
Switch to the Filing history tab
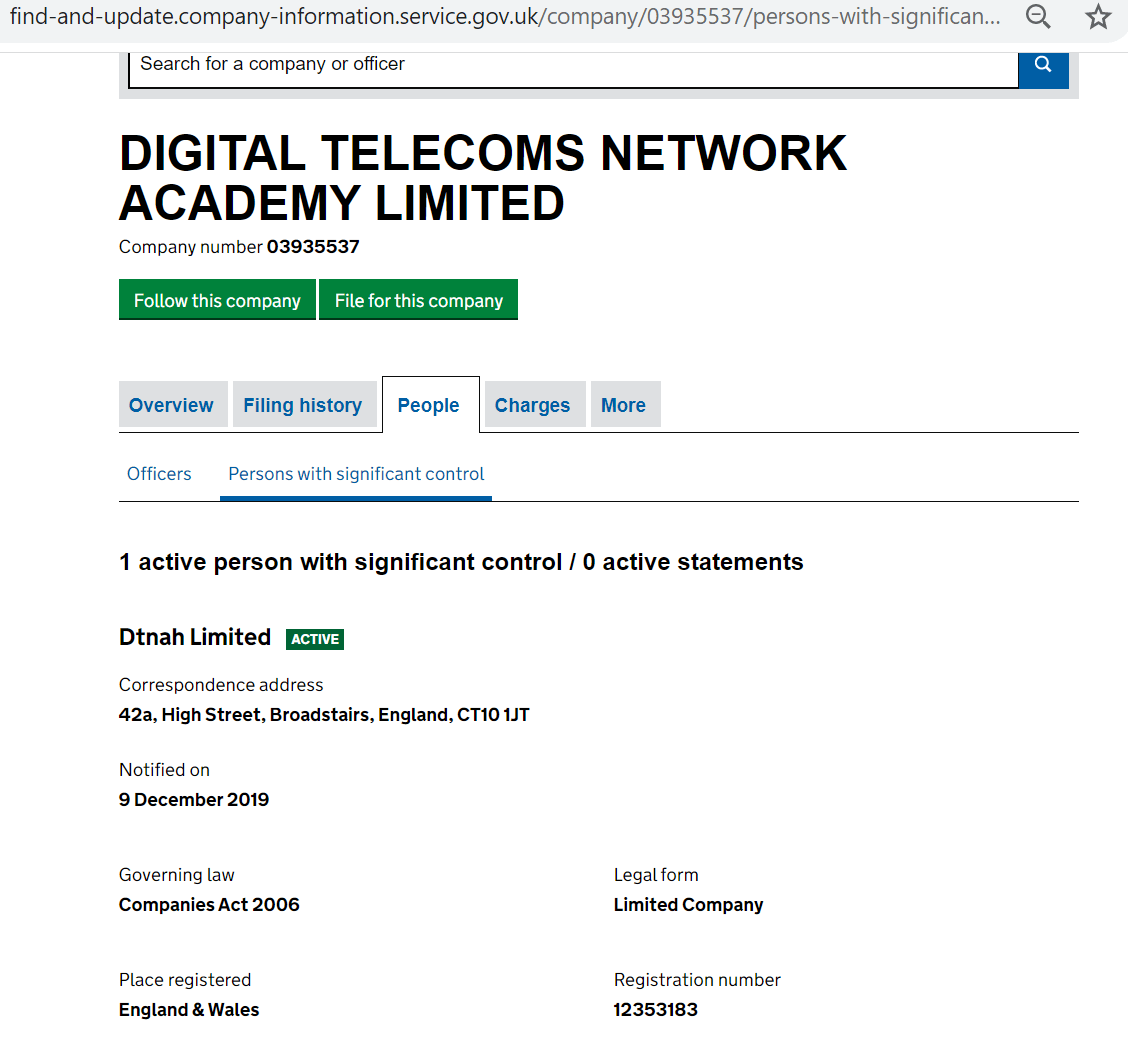[302, 405]
